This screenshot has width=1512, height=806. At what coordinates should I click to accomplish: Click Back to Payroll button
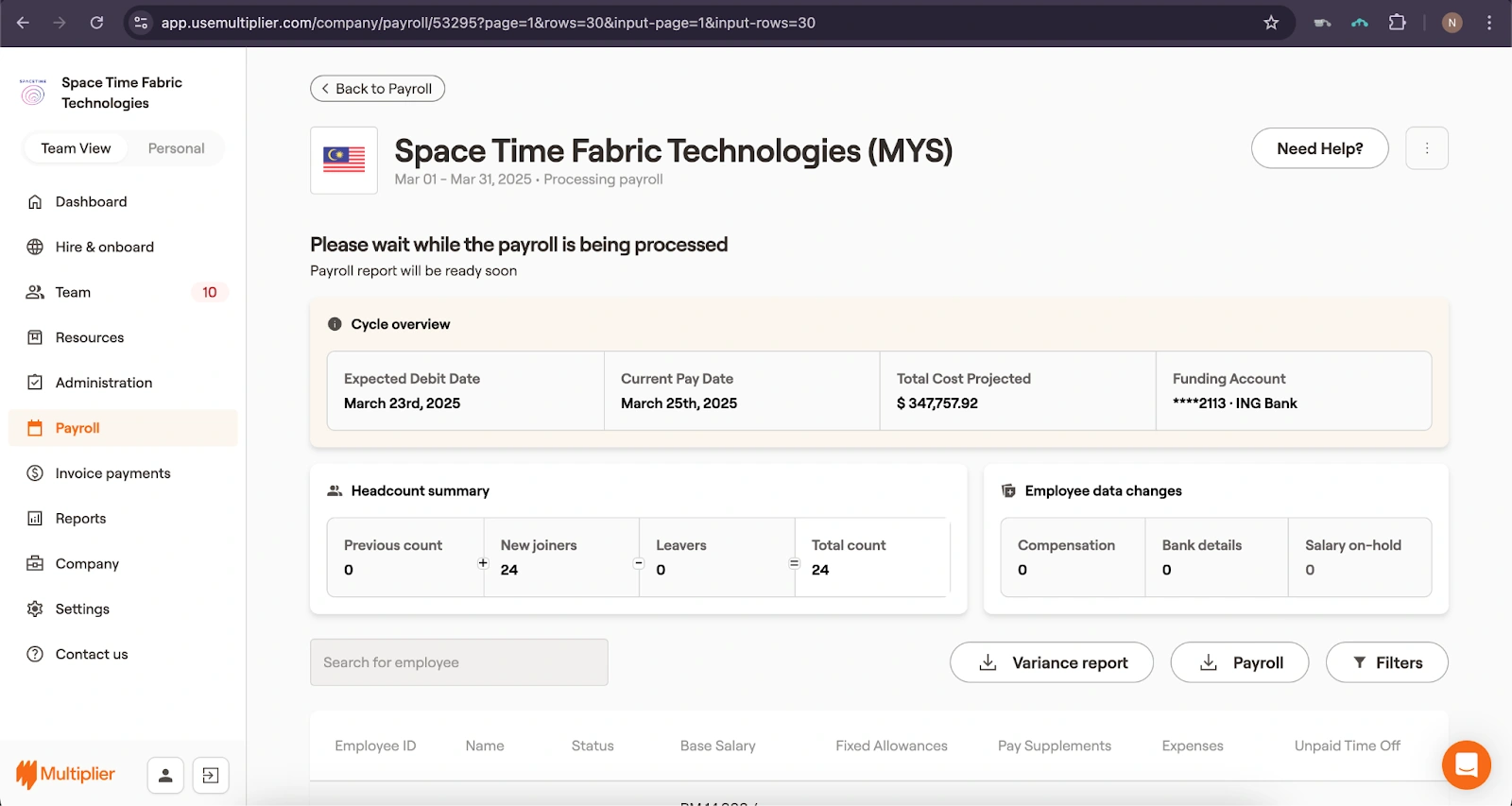point(377,89)
